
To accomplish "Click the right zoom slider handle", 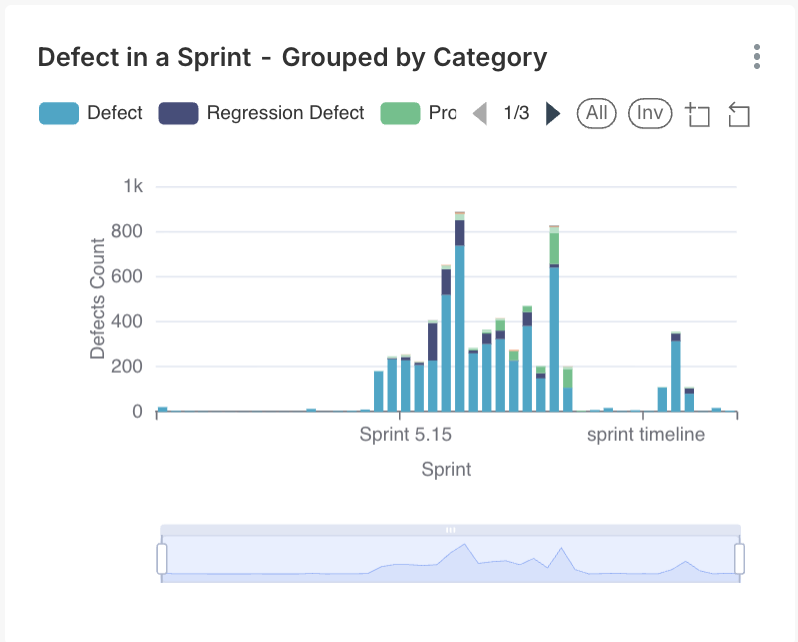I will (x=740, y=558).
